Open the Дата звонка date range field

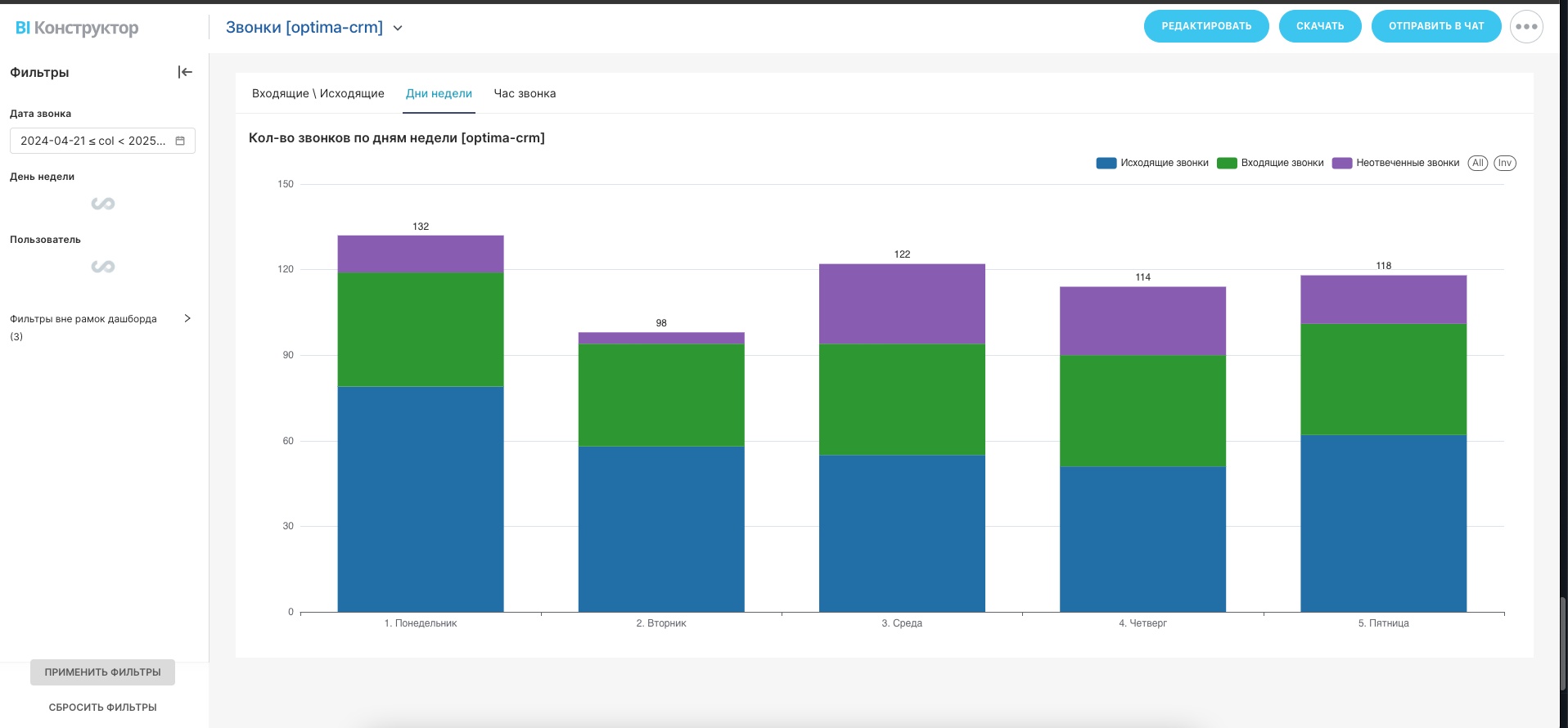pyautogui.click(x=92, y=141)
